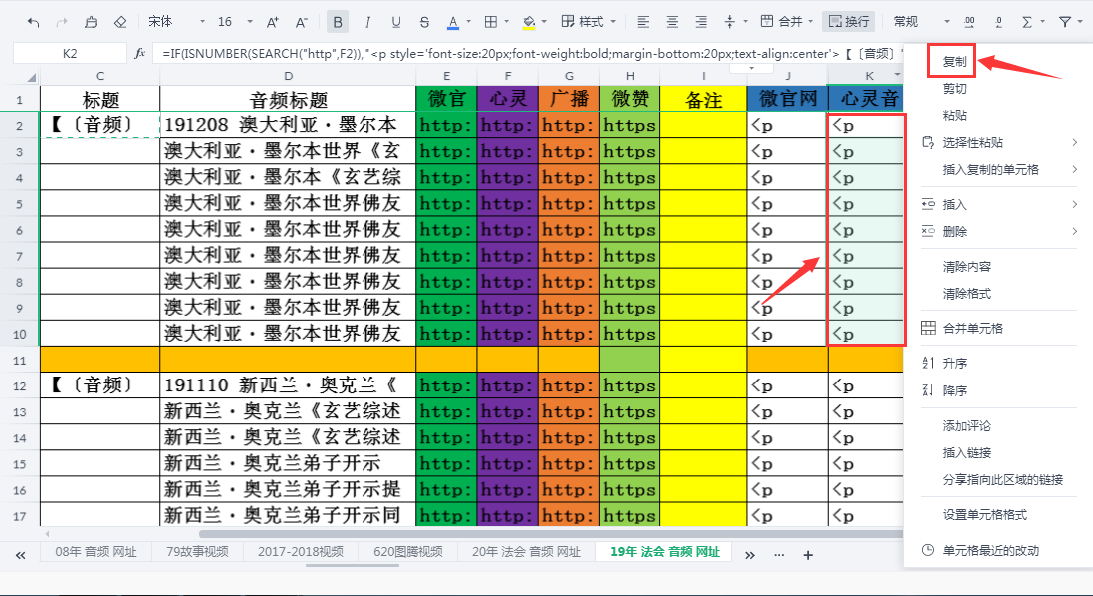
Task: Open the vertical alignment dropdown arrow
Action: [745, 22]
